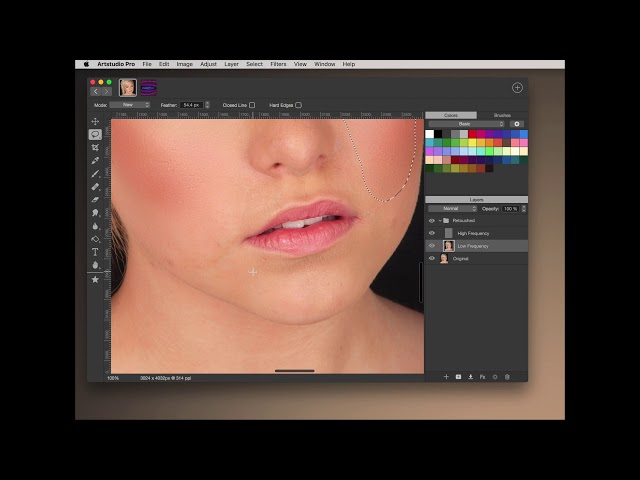Open the Image menu
The image size is (640, 480).
point(184,64)
